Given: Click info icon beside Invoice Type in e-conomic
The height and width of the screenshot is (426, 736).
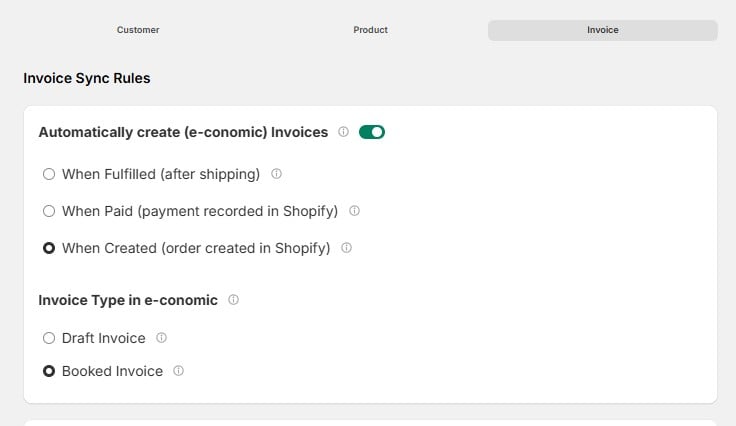Looking at the screenshot, I should [x=233, y=300].
